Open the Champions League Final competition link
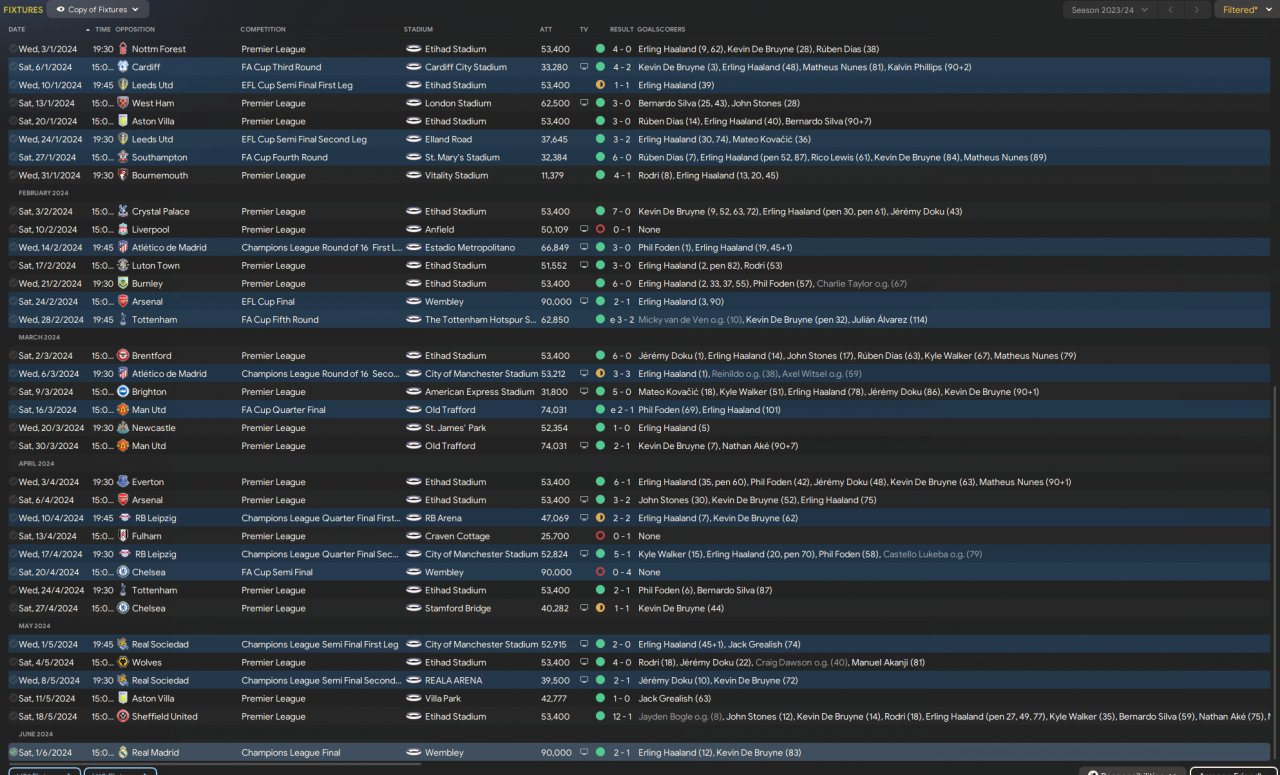The height and width of the screenshot is (775, 1280). coord(290,752)
